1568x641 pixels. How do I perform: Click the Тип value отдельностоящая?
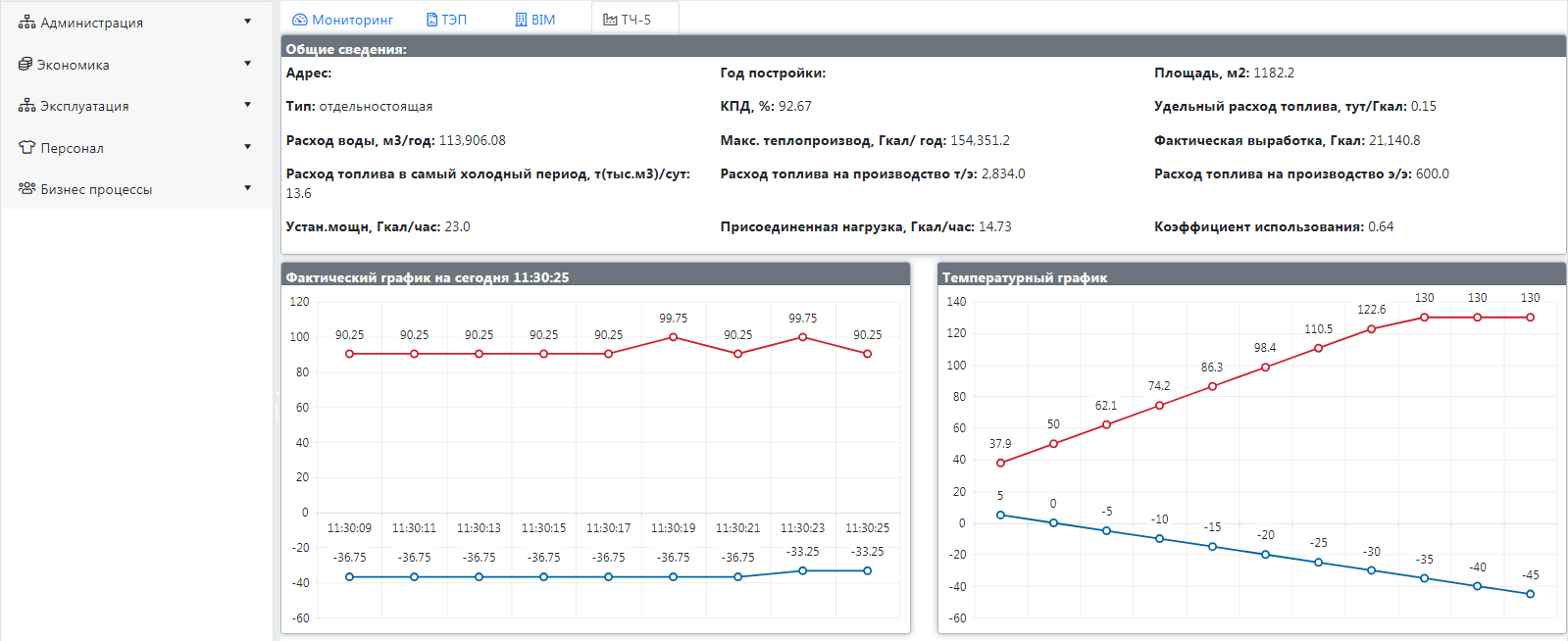[376, 106]
